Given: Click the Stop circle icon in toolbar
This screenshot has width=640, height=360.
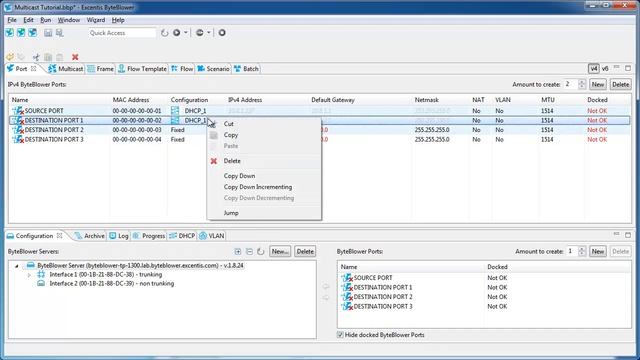Looking at the screenshot, I should (222, 33).
